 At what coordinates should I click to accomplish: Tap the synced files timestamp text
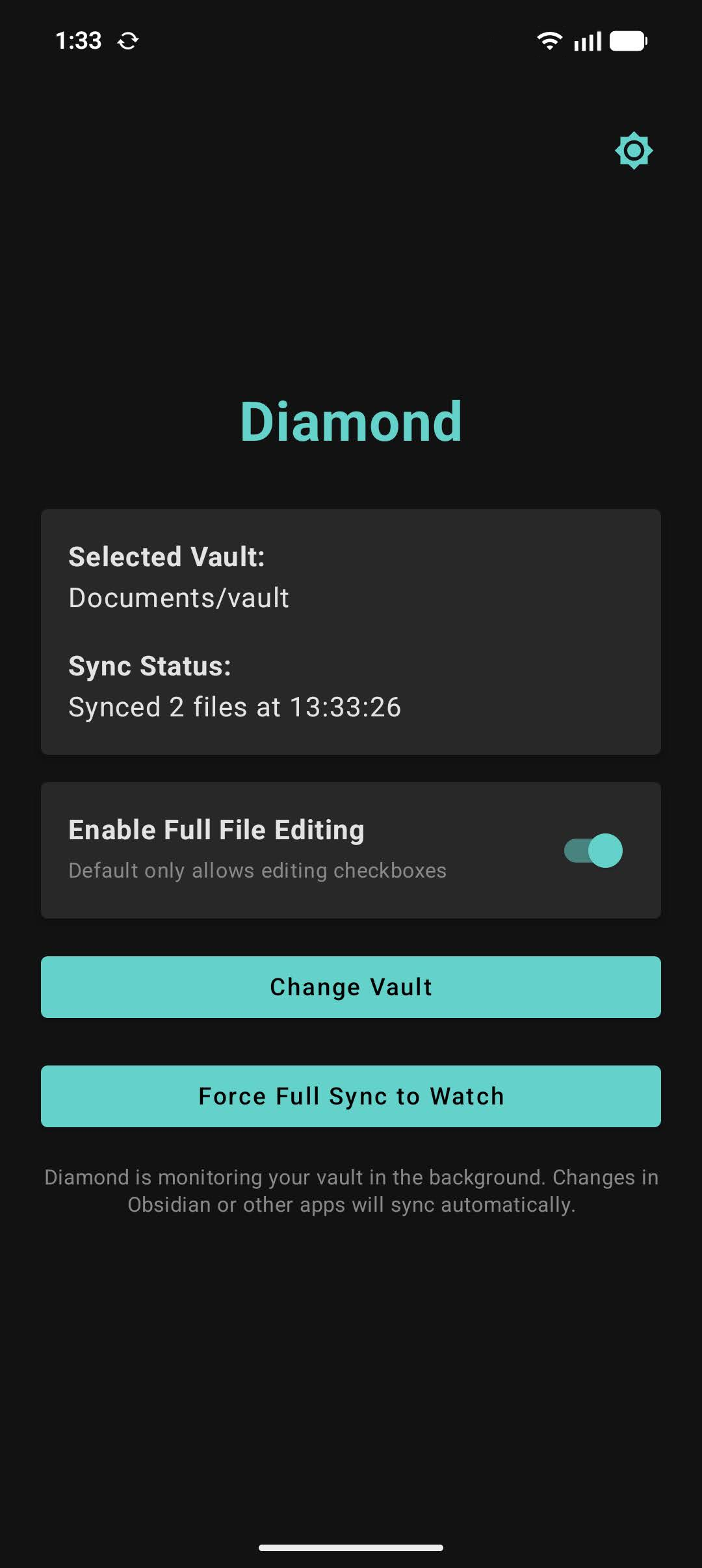235,707
